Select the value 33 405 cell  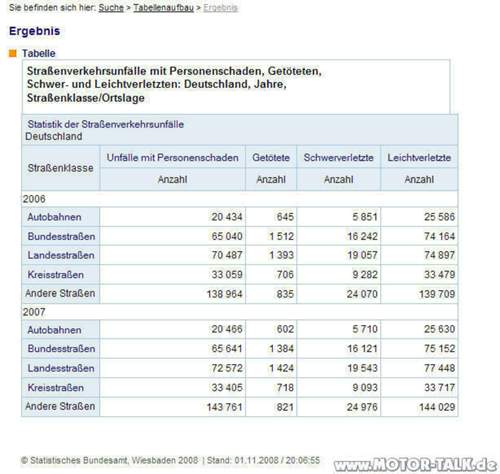click(172, 388)
